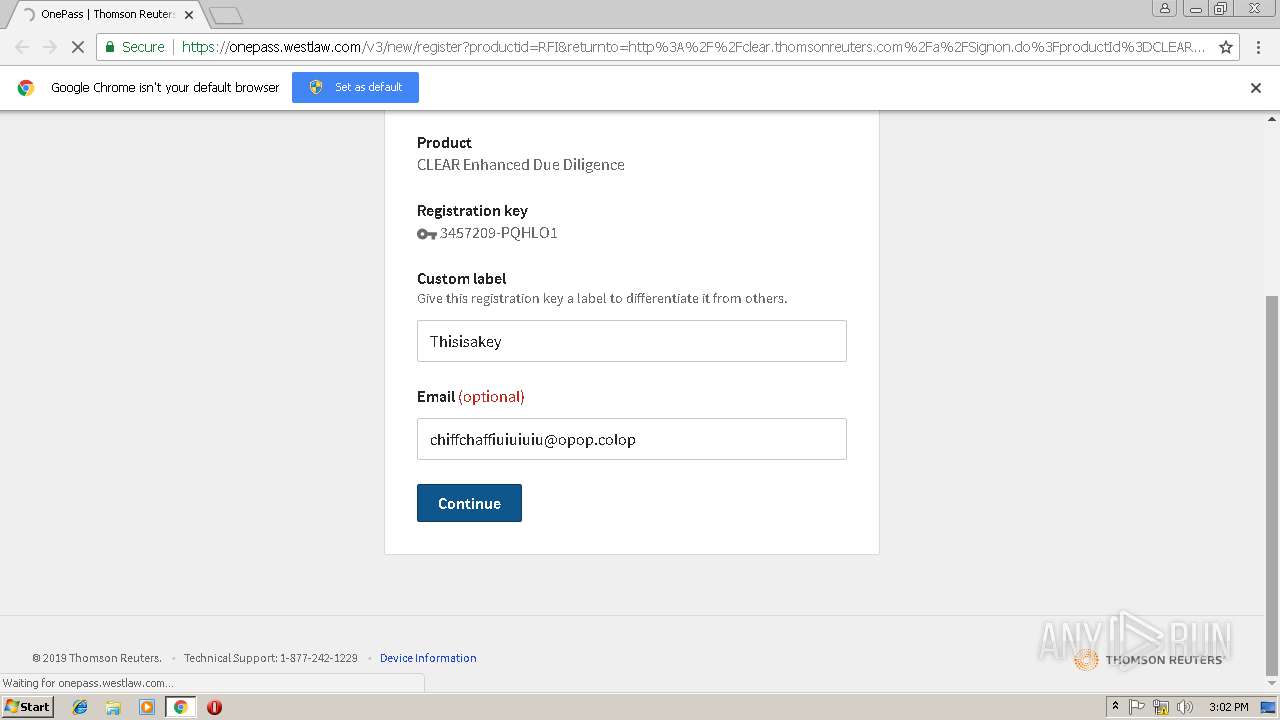Show hidden tray icons arrow
The width and height of the screenshot is (1280, 720).
pos(1115,707)
